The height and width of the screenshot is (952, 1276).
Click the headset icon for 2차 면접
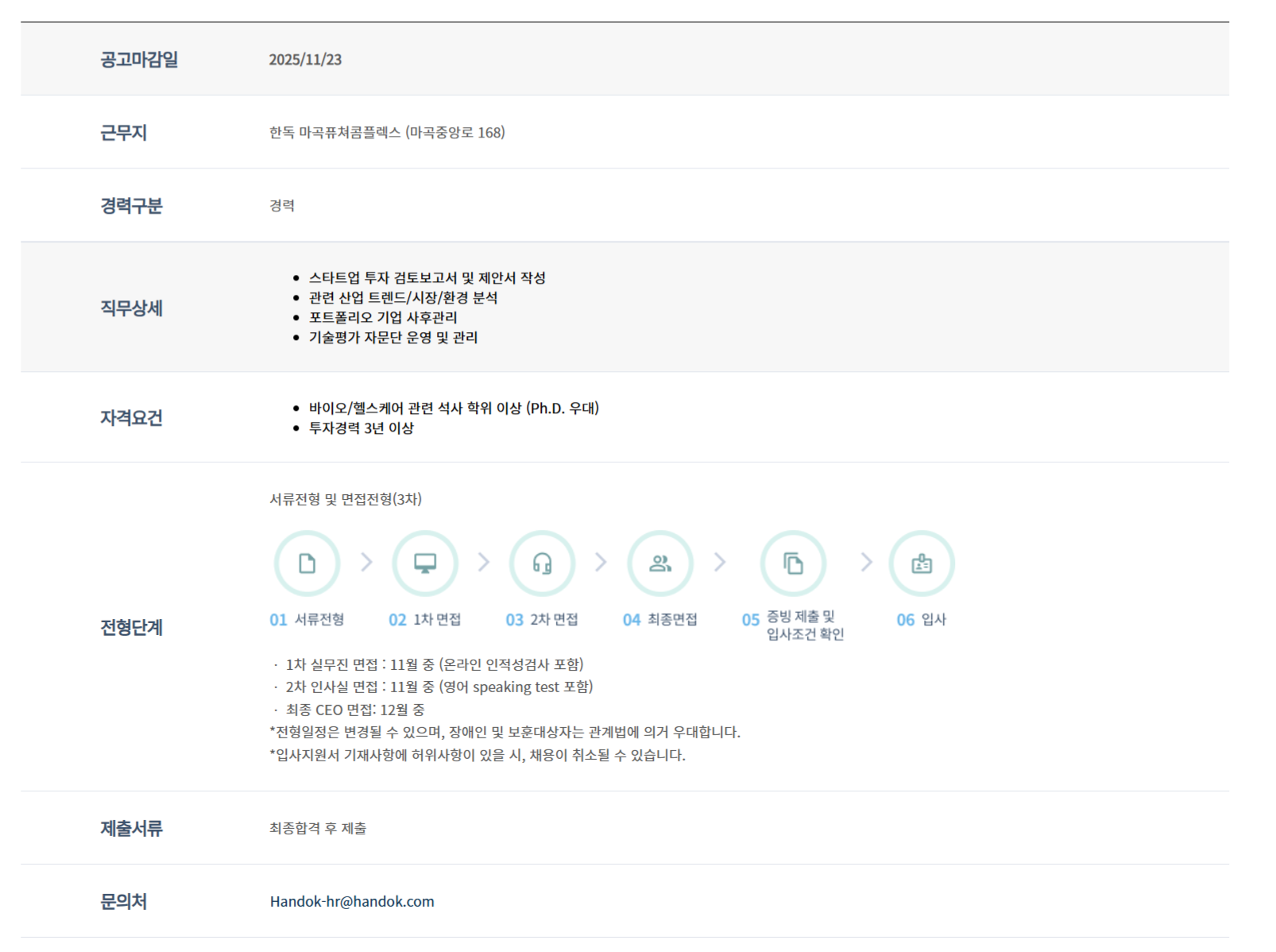click(x=542, y=563)
